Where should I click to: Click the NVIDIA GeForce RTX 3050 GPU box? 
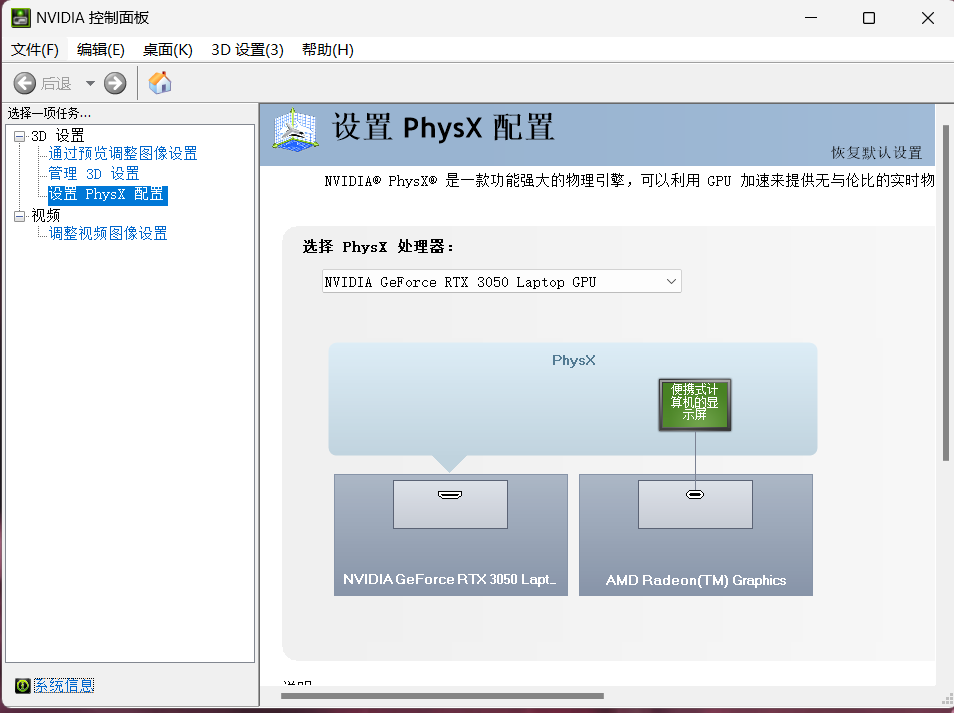pos(451,535)
